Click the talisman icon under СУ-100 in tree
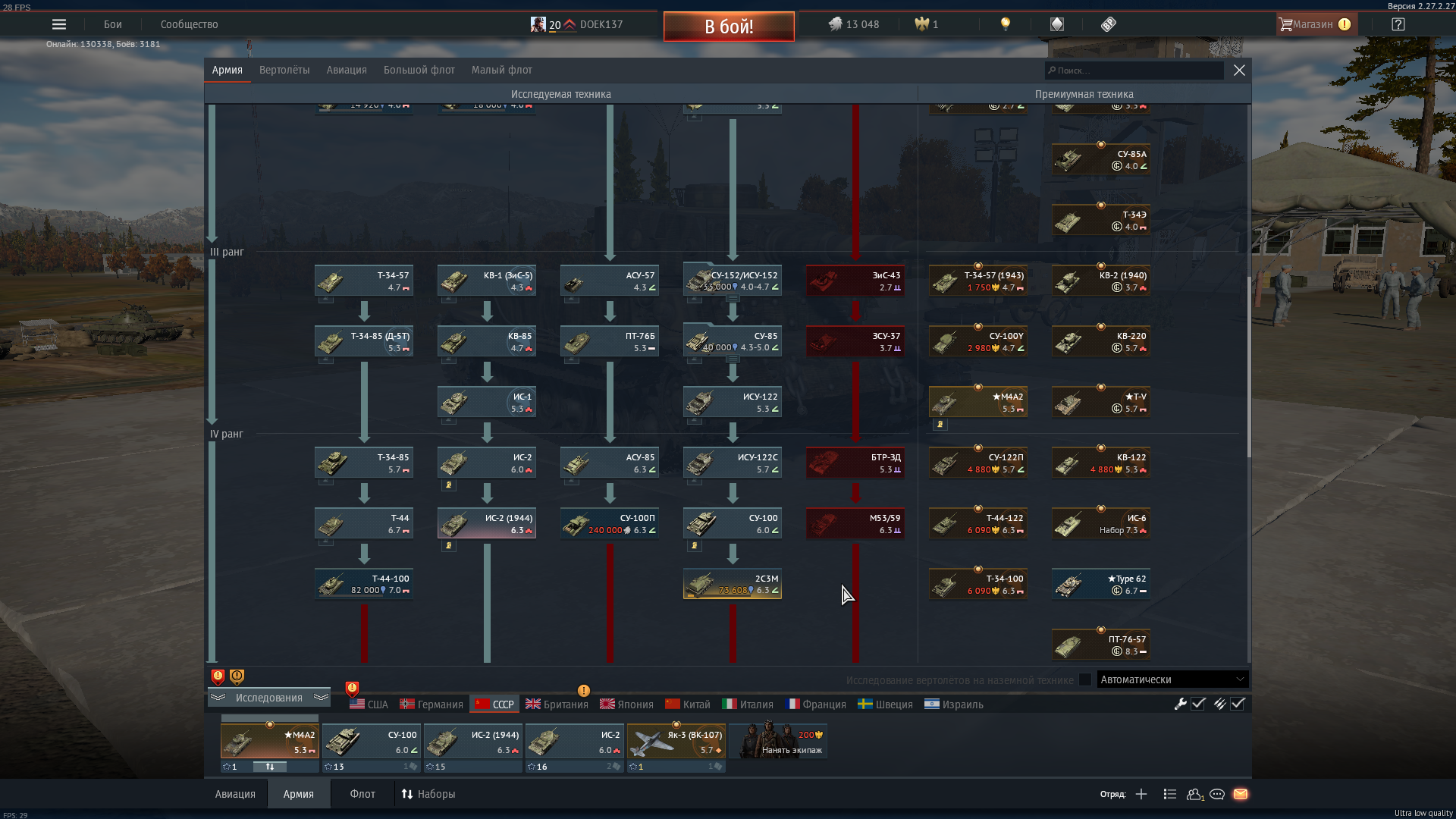The image size is (1456, 819). click(695, 545)
